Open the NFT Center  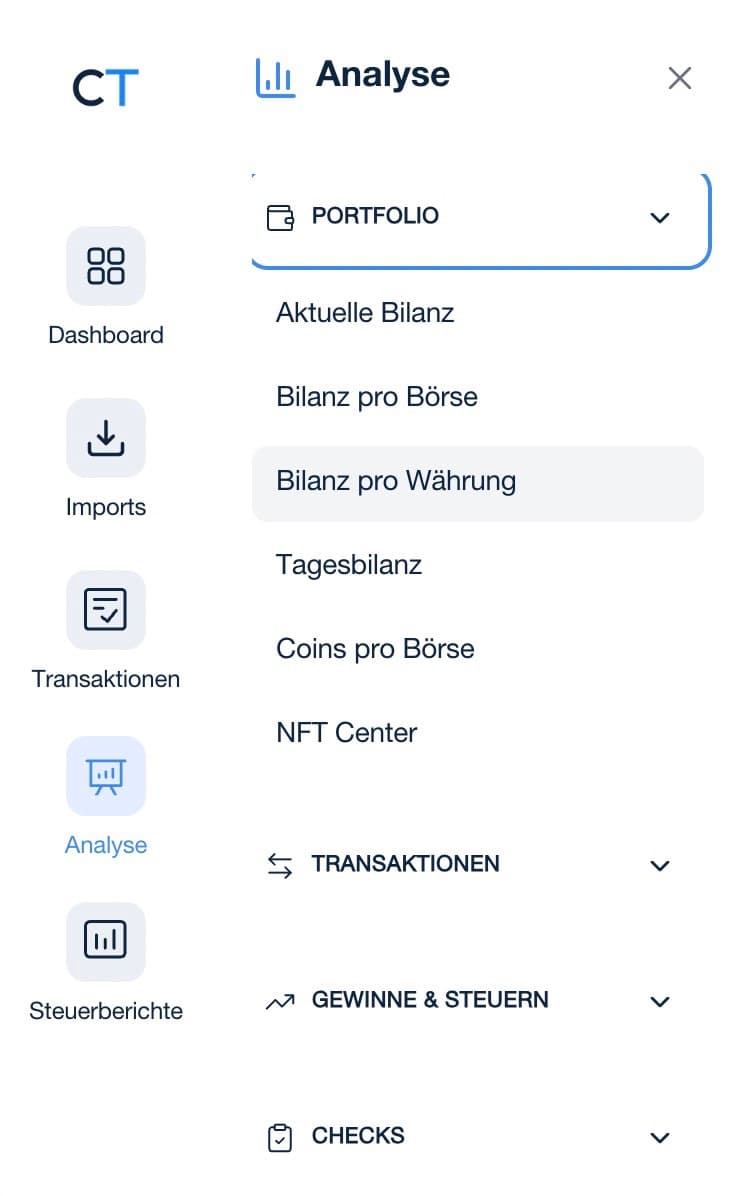pos(346,733)
